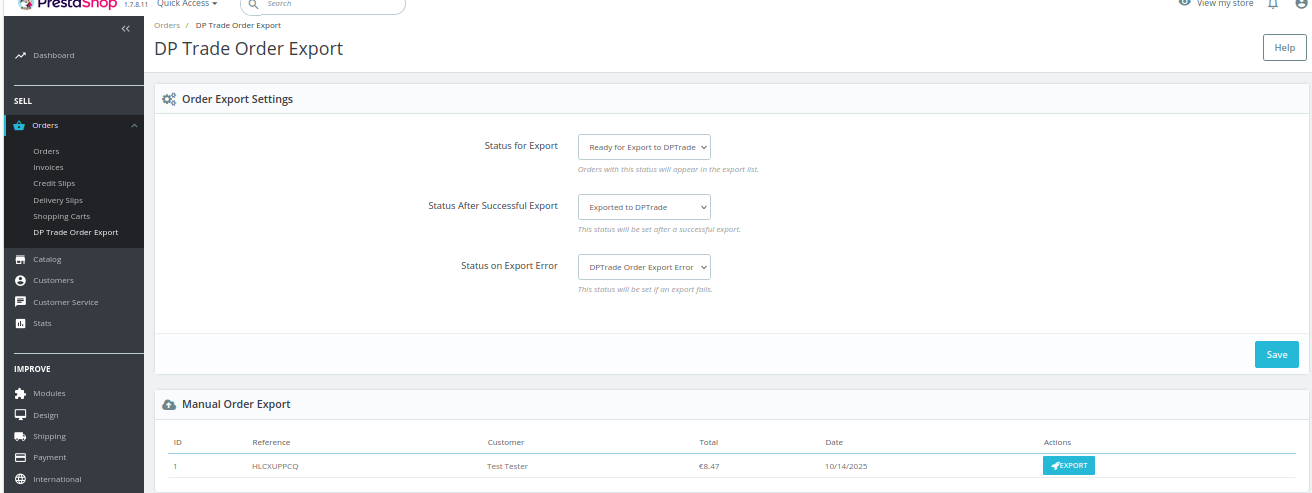This screenshot has width=1312, height=493.
Task: Click the Shipping truck icon
Action: point(20,437)
